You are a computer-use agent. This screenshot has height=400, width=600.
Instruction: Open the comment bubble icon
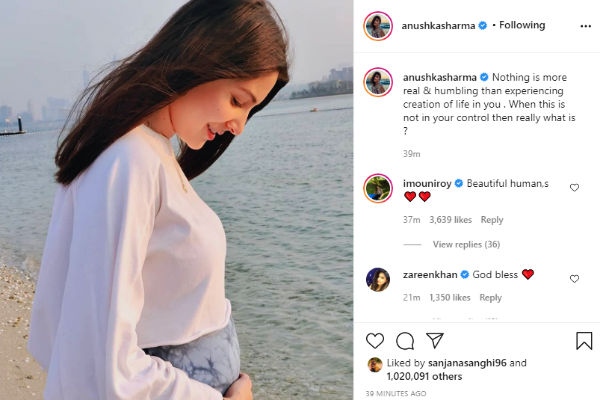(x=405, y=341)
